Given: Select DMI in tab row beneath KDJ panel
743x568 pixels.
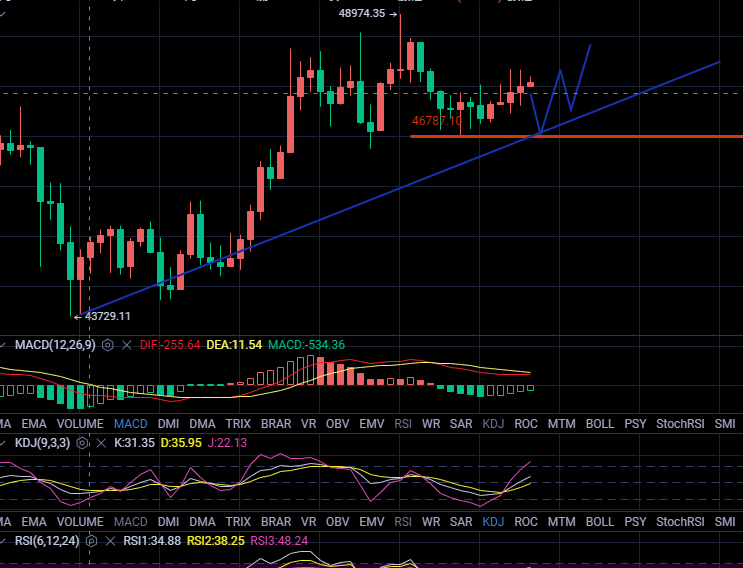Looking at the screenshot, I should (168, 522).
